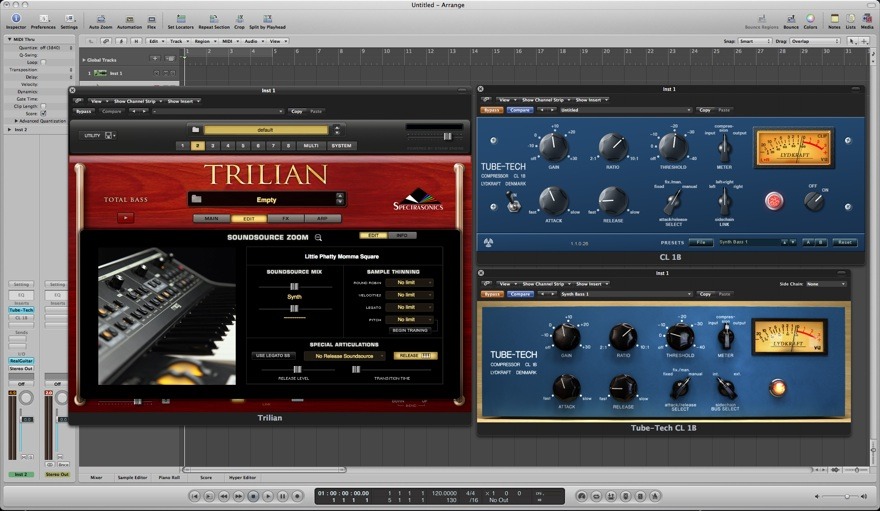Switch to the Mixer tab

[97, 477]
